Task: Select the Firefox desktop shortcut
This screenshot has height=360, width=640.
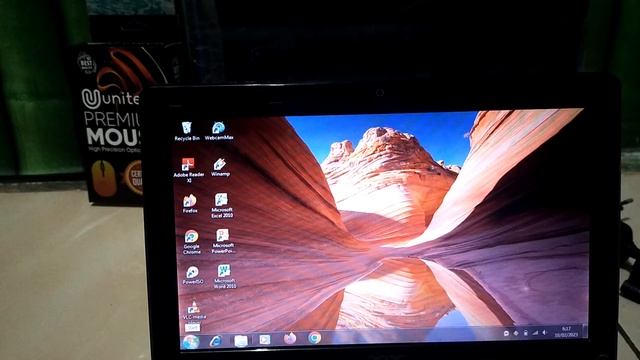Action: [190, 204]
